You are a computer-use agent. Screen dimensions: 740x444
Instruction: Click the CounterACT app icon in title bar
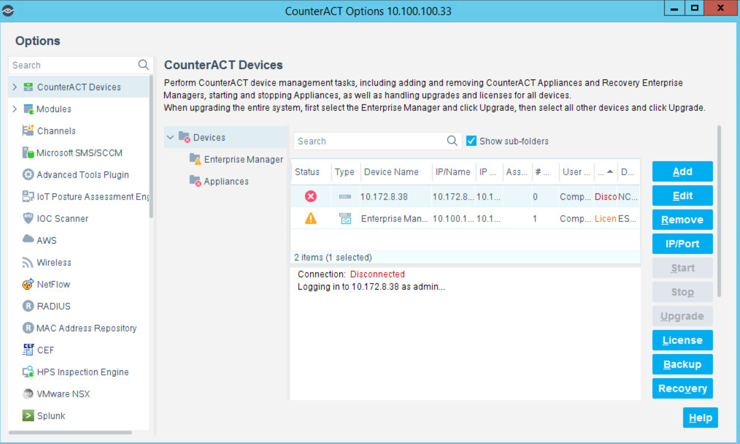[x=8, y=10]
